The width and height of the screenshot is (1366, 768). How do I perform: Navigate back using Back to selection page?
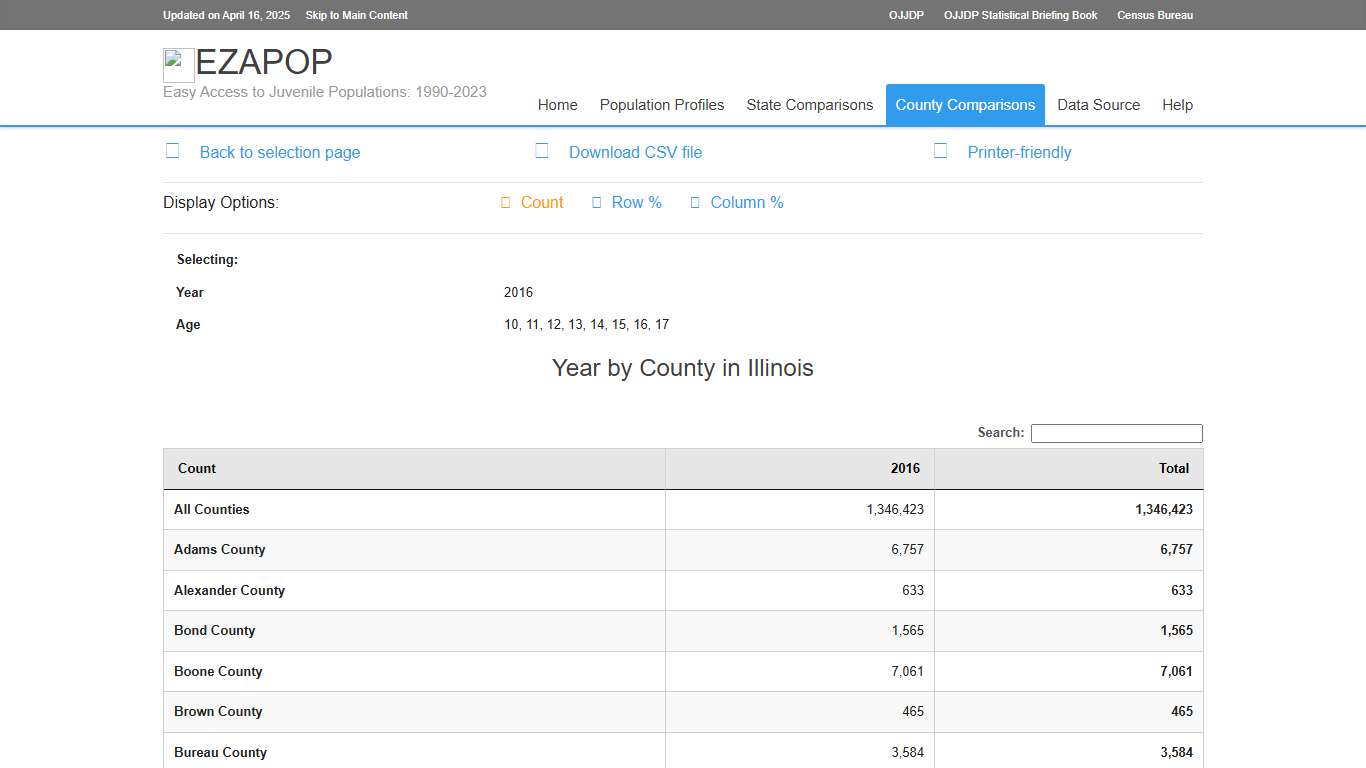(x=279, y=152)
